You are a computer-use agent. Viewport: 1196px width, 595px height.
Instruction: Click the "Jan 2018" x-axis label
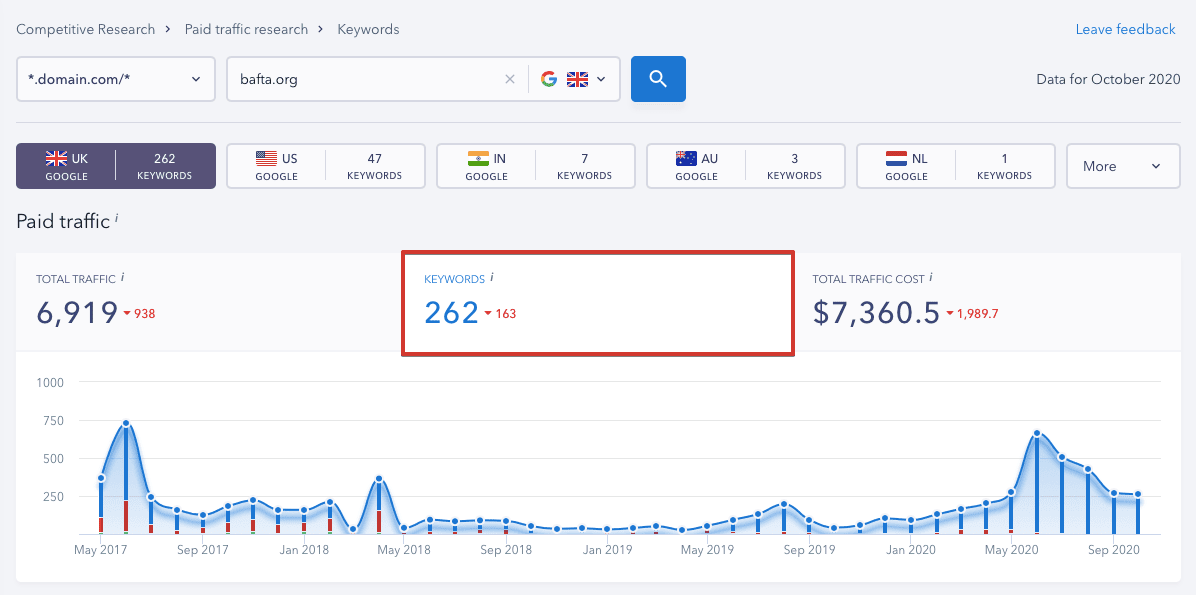coord(304,549)
